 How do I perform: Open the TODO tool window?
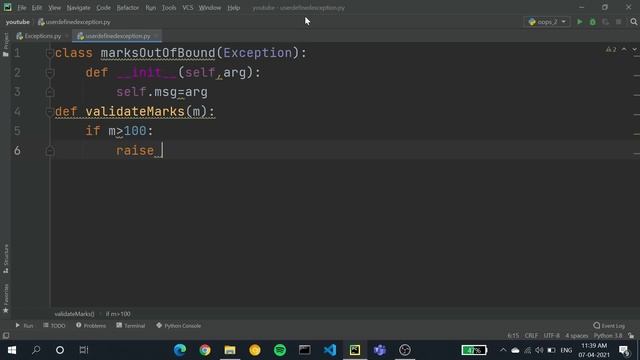coord(54,326)
